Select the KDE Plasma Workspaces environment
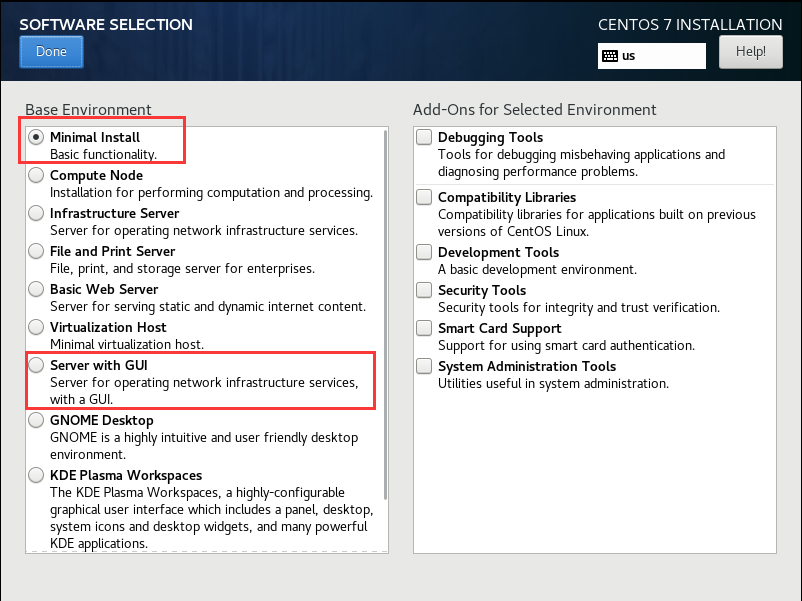 36,475
